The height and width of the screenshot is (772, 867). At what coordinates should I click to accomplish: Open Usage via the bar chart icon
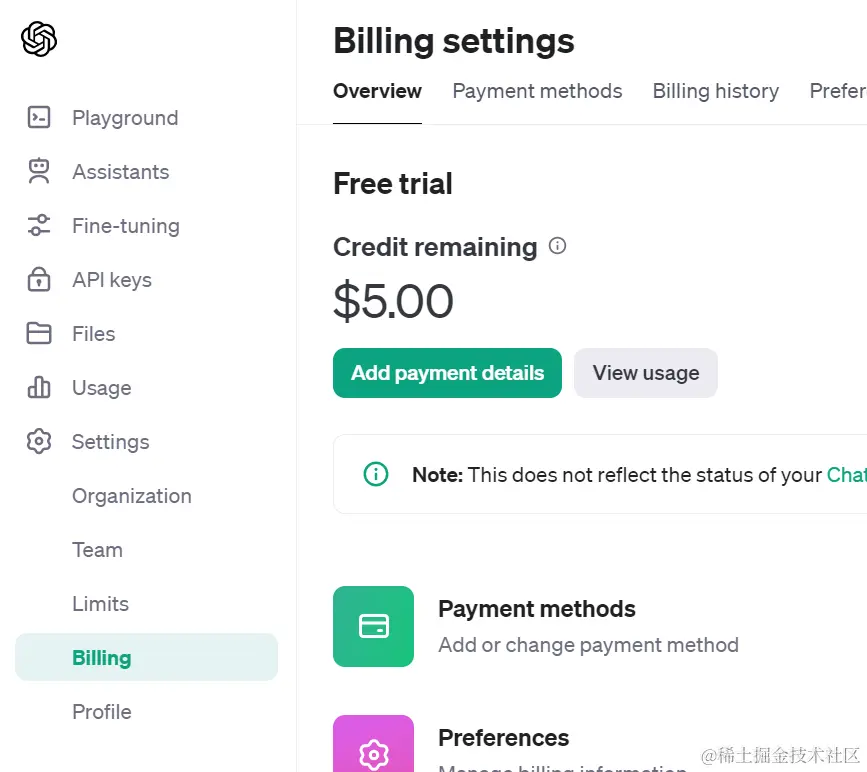click(x=39, y=387)
